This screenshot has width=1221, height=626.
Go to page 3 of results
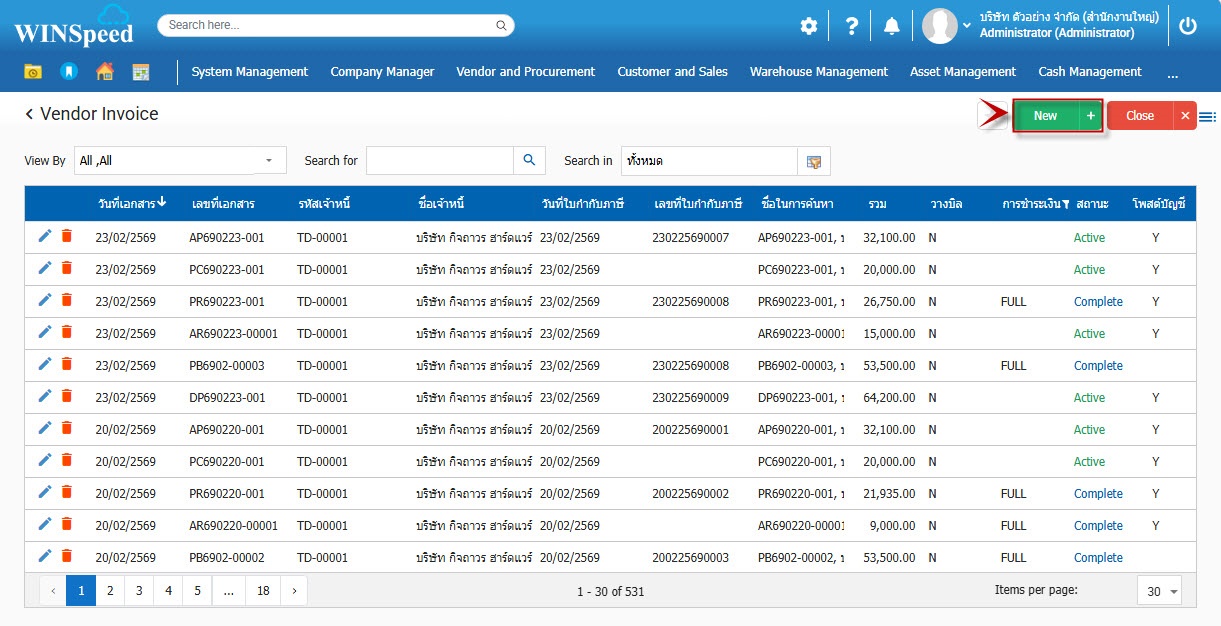click(139, 591)
